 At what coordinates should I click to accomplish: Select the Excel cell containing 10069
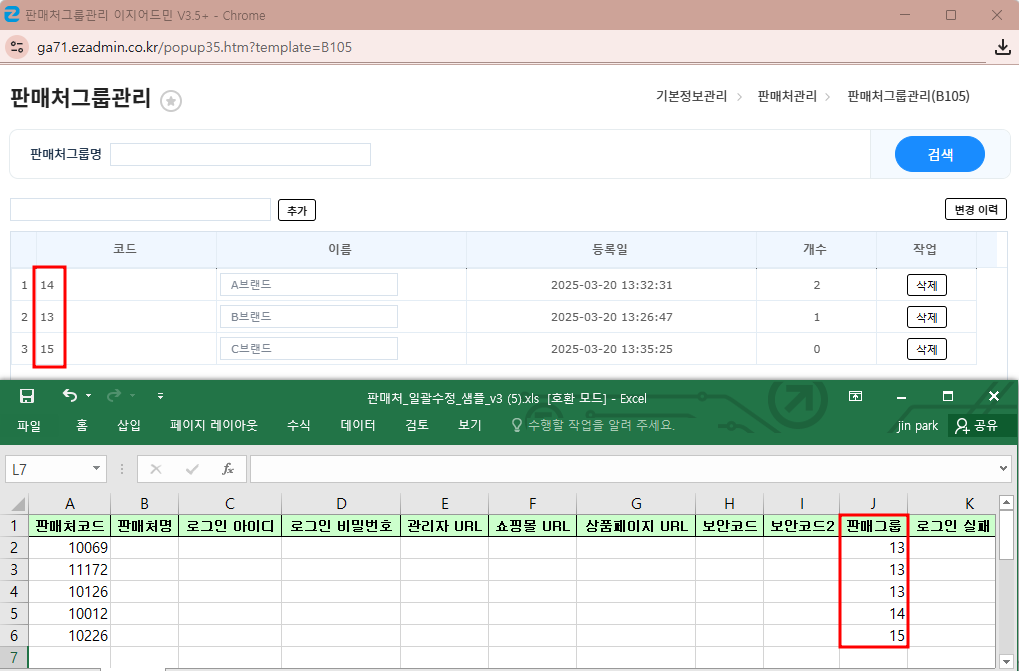point(69,547)
